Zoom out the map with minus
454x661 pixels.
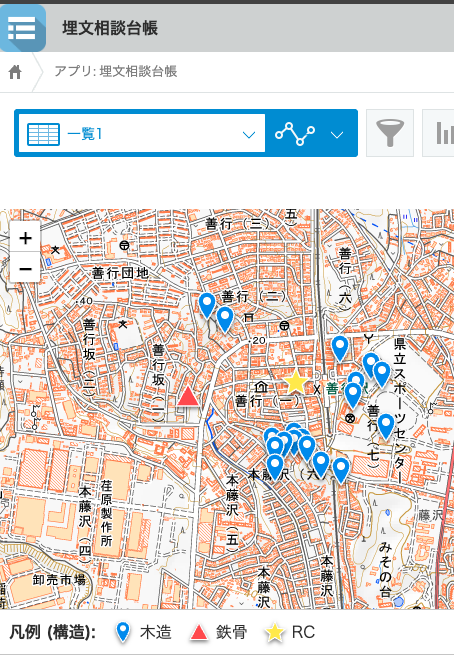(x=25, y=268)
